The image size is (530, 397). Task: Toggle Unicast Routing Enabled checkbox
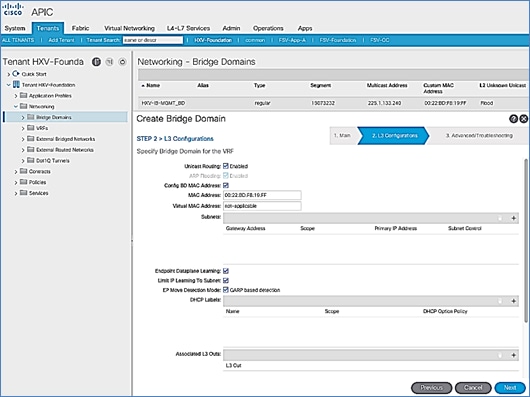(x=226, y=166)
